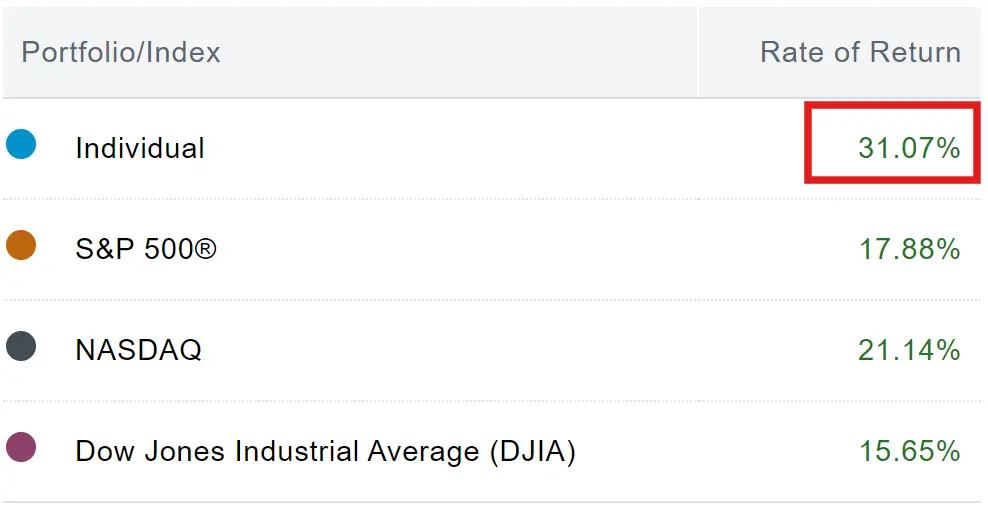Click the 21.14% NASDAQ return value
Image resolution: width=988 pixels, height=508 pixels.
(909, 350)
